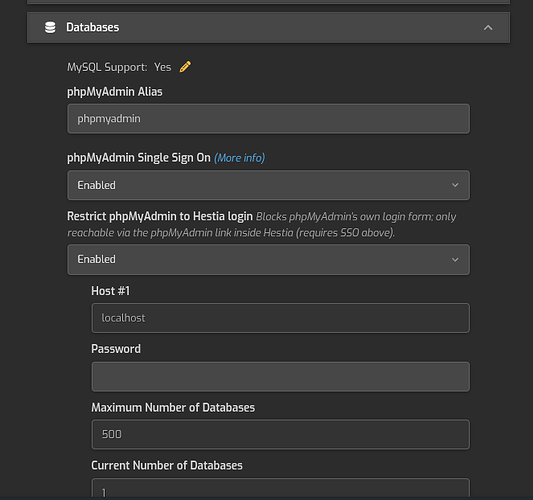The height and width of the screenshot is (500, 533).
Task: Edit MySQL Support with pencil icon
Action: pos(185,67)
